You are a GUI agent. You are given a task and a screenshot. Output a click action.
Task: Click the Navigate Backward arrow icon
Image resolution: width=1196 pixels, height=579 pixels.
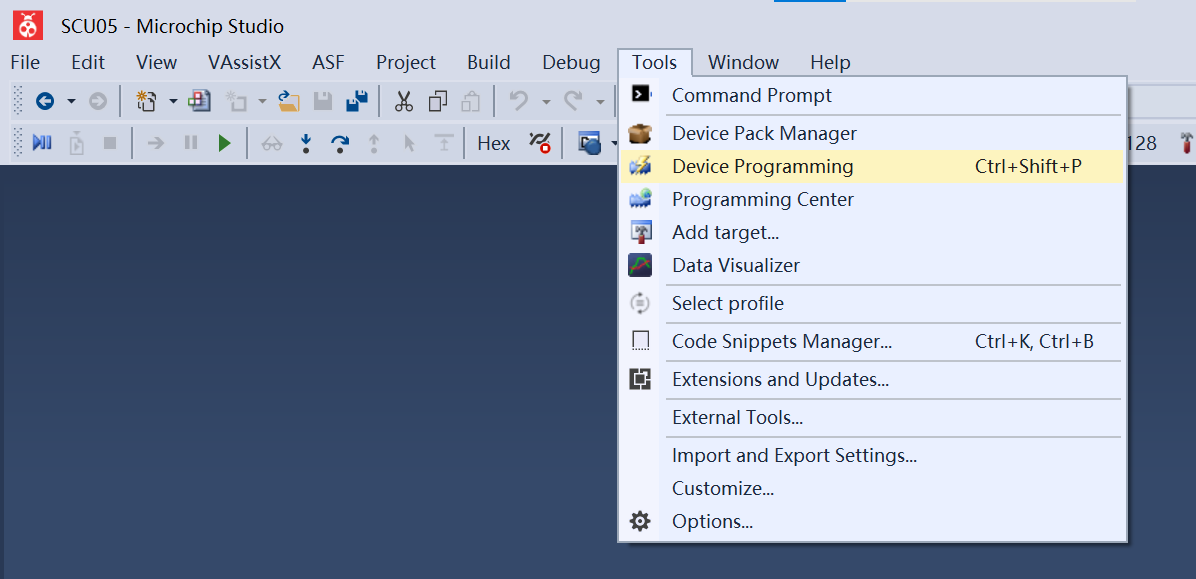tap(45, 101)
